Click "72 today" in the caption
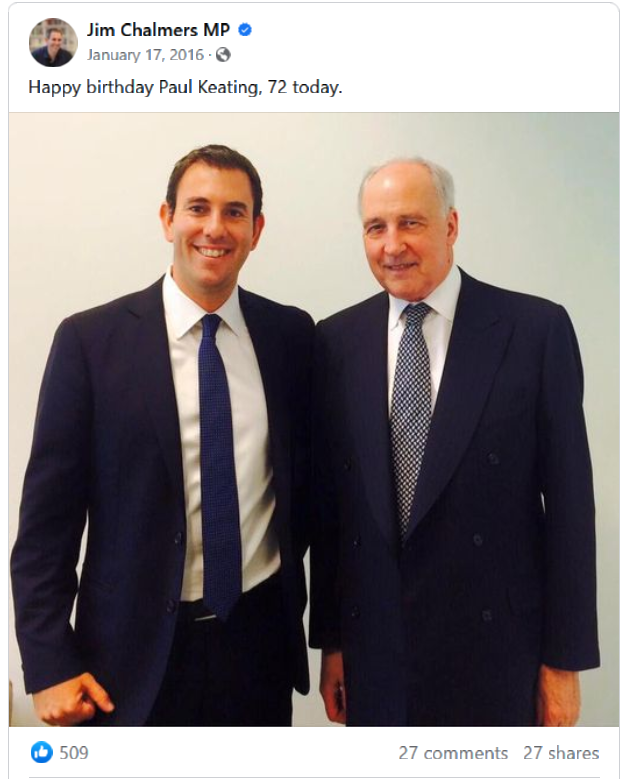 (305, 87)
